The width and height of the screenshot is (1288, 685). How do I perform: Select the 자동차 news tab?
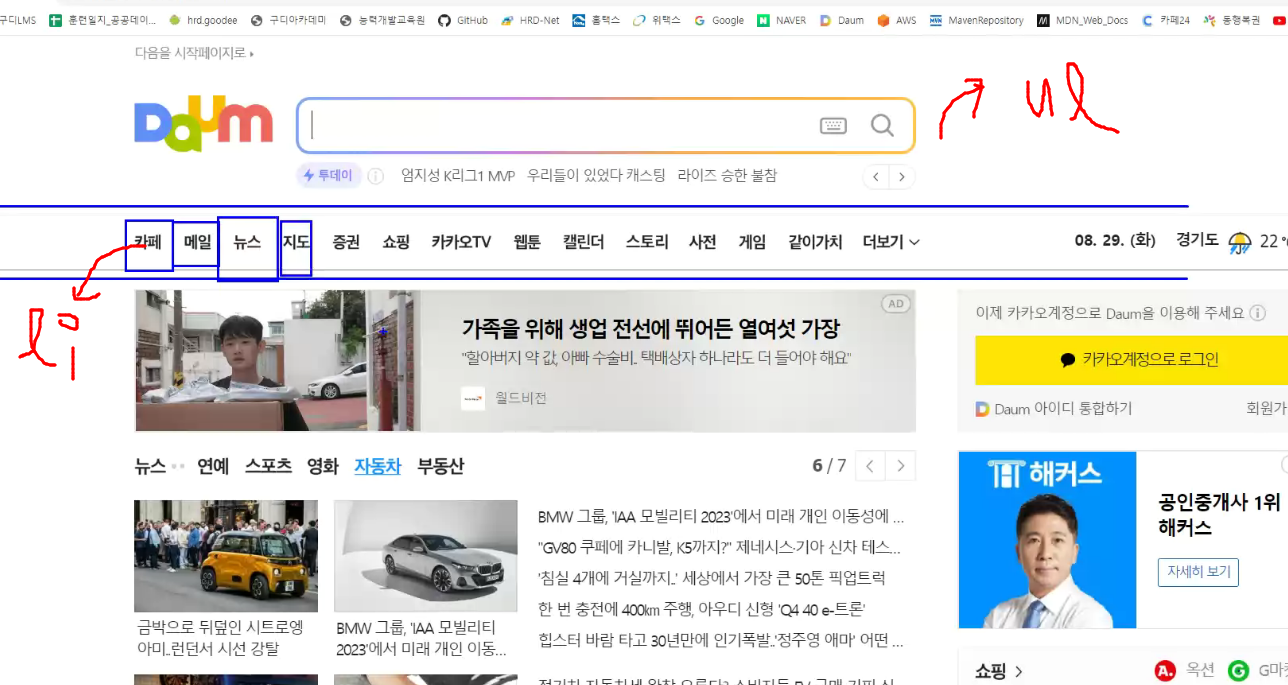click(x=378, y=466)
